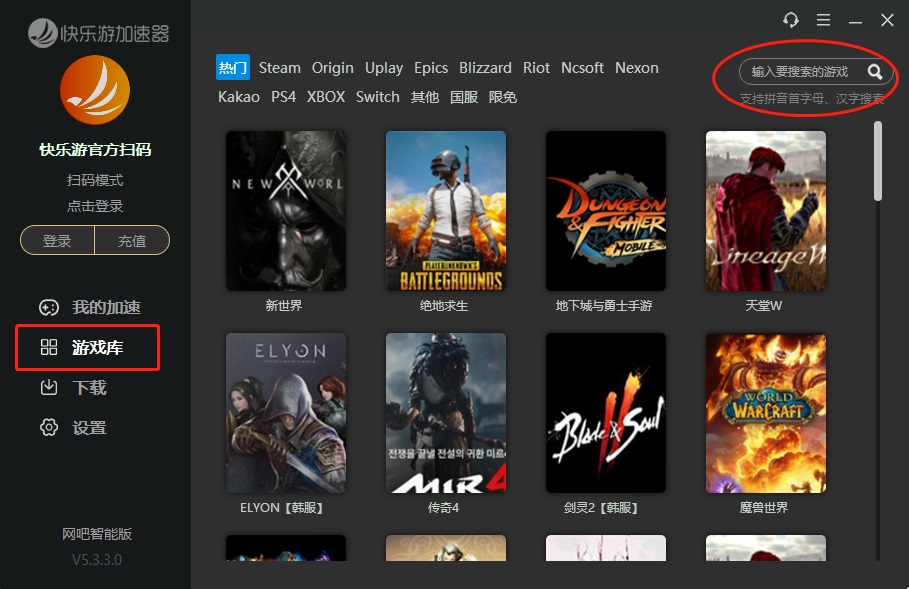Click the 我的加速 gamepad icon
The width and height of the screenshot is (909, 589).
(x=49, y=307)
